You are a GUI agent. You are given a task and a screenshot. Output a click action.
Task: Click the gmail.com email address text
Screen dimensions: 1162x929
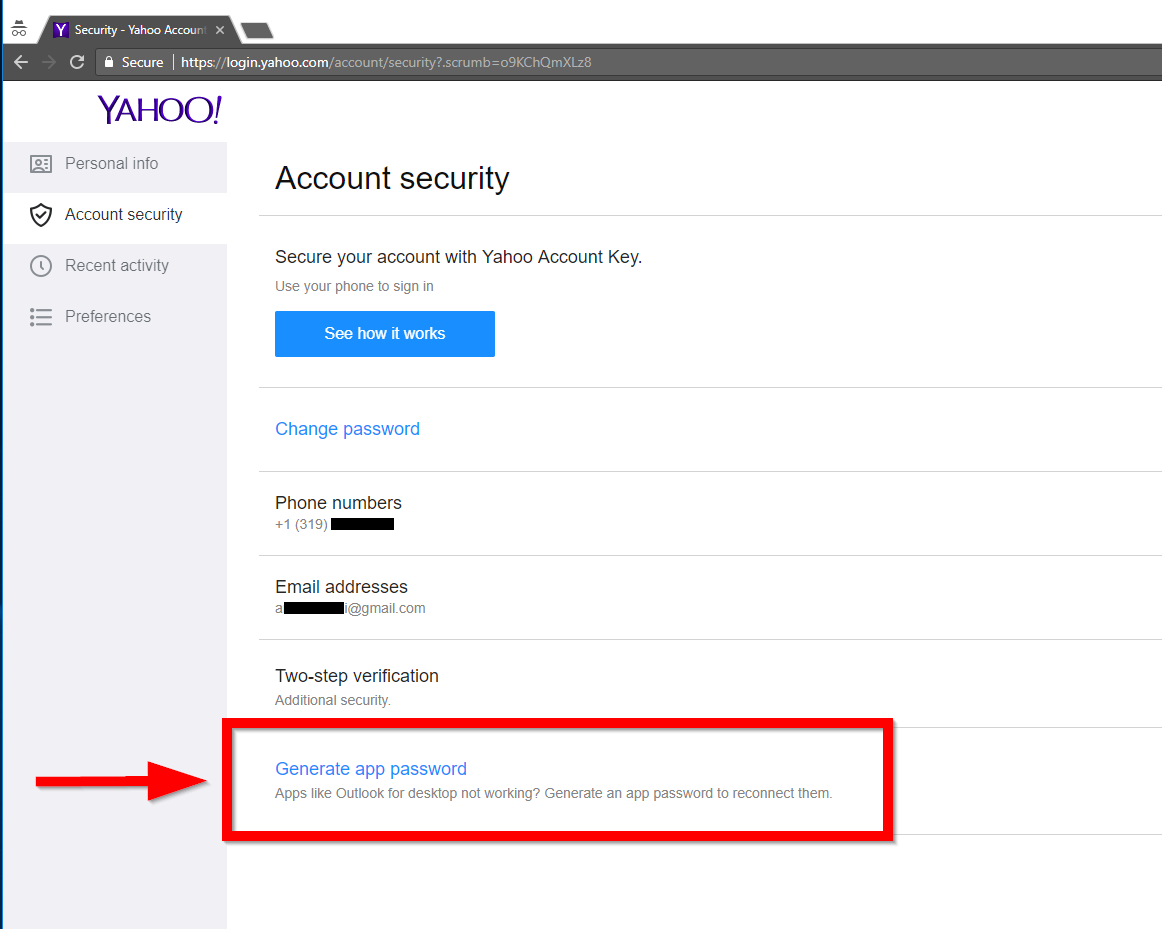point(350,608)
